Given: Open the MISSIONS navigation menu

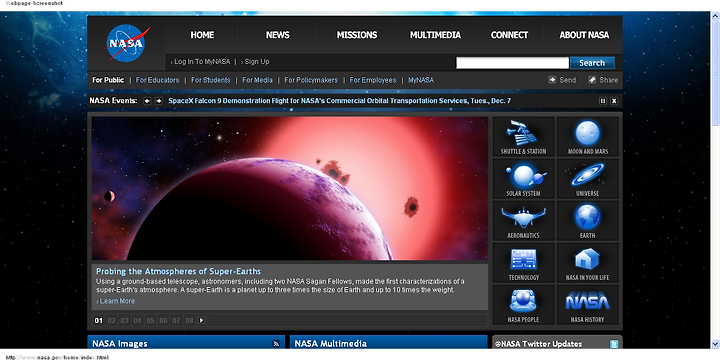Looking at the screenshot, I should (357, 35).
